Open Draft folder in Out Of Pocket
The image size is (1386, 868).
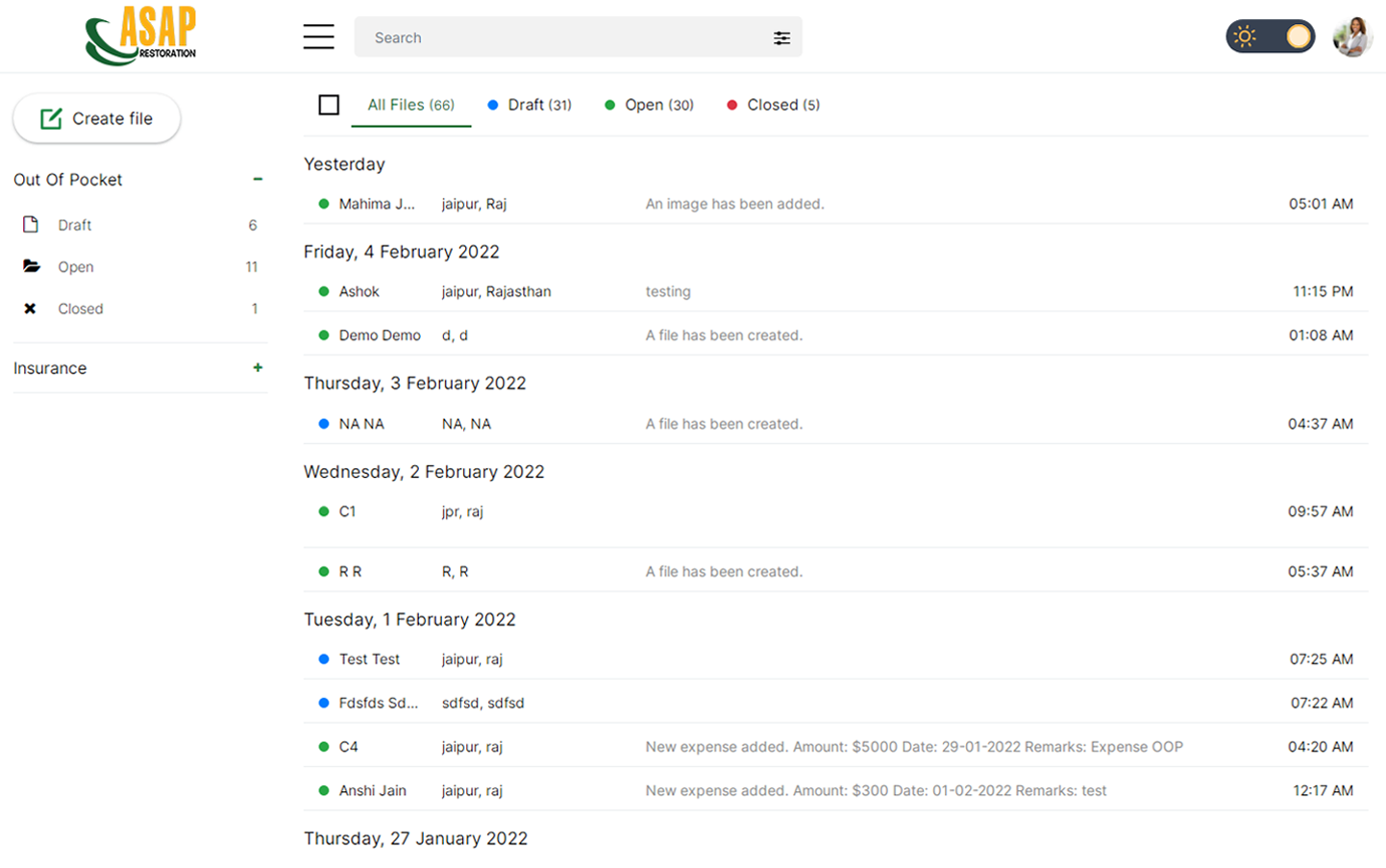click(75, 225)
